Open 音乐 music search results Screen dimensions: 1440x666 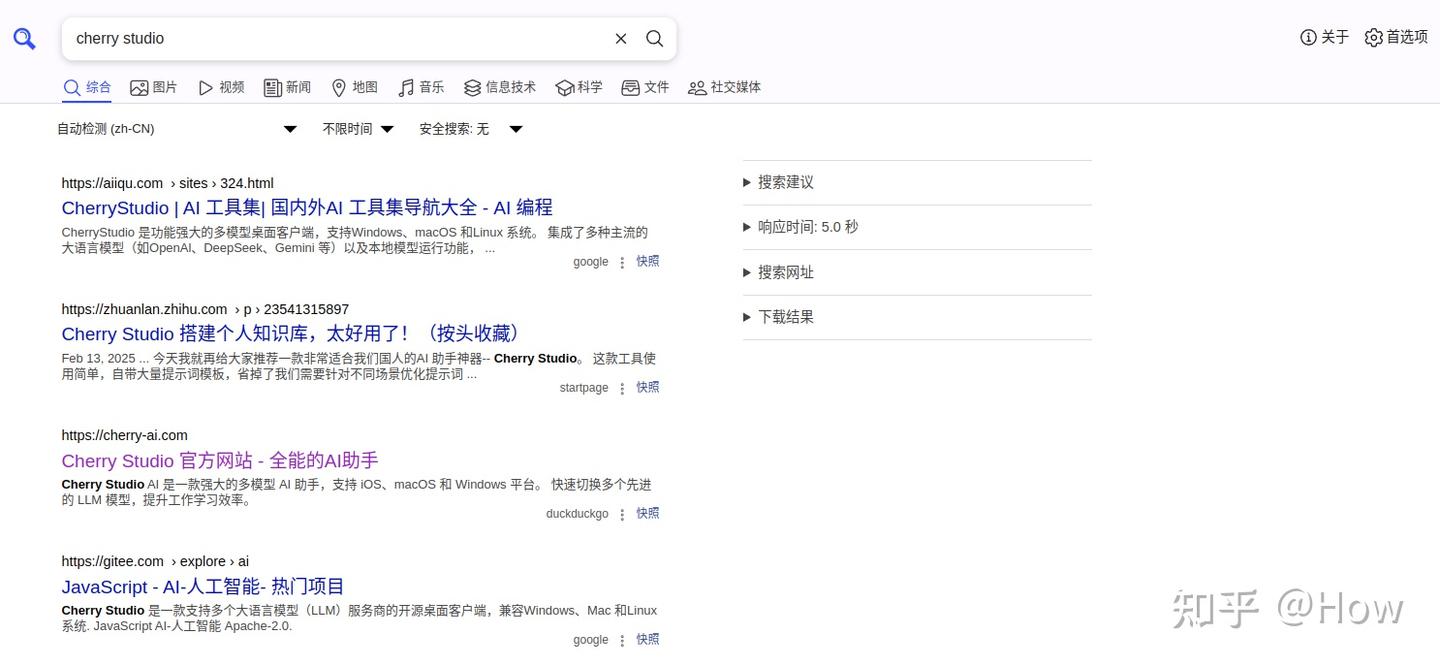click(x=421, y=87)
